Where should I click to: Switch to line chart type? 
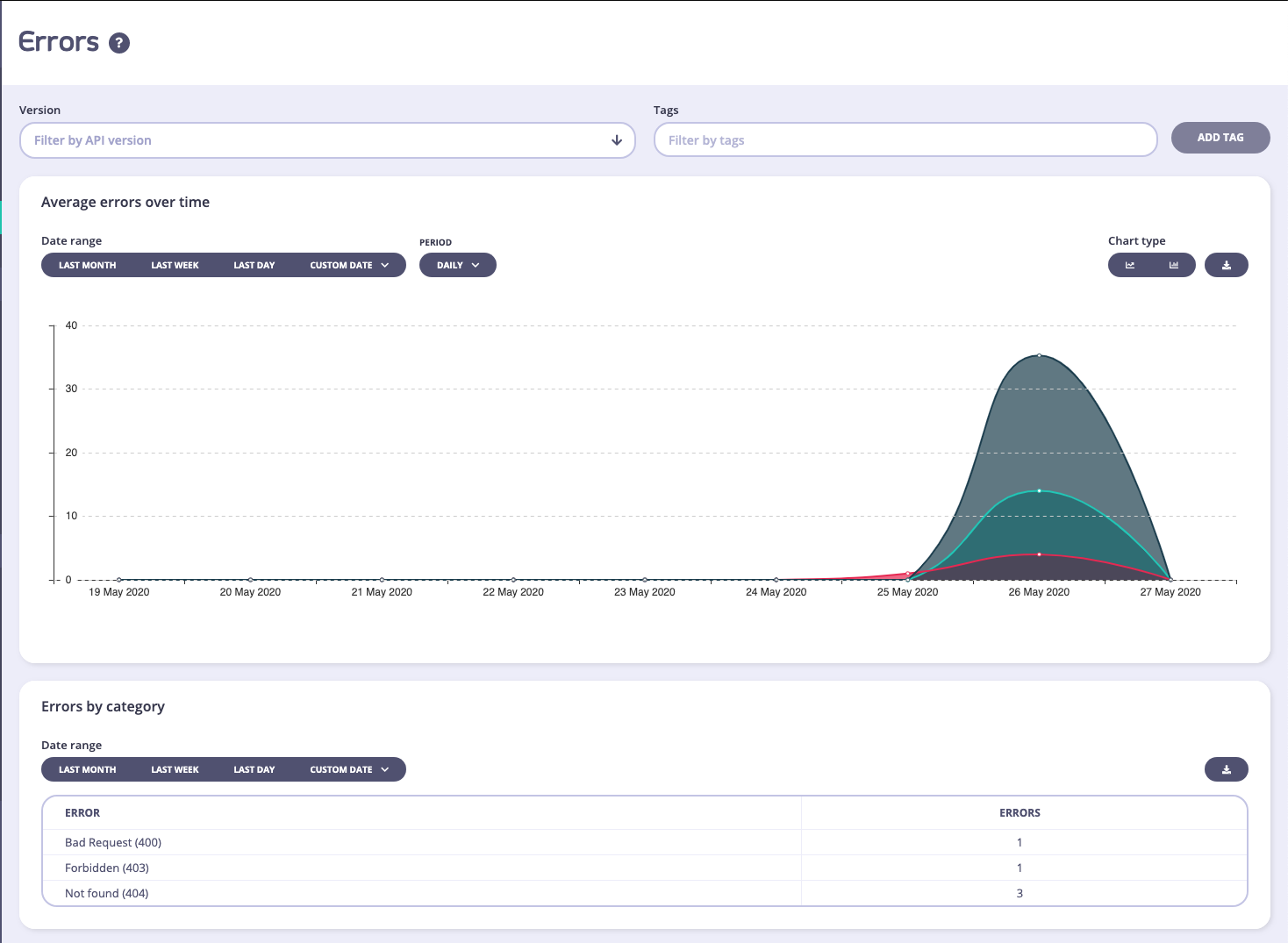(1130, 265)
